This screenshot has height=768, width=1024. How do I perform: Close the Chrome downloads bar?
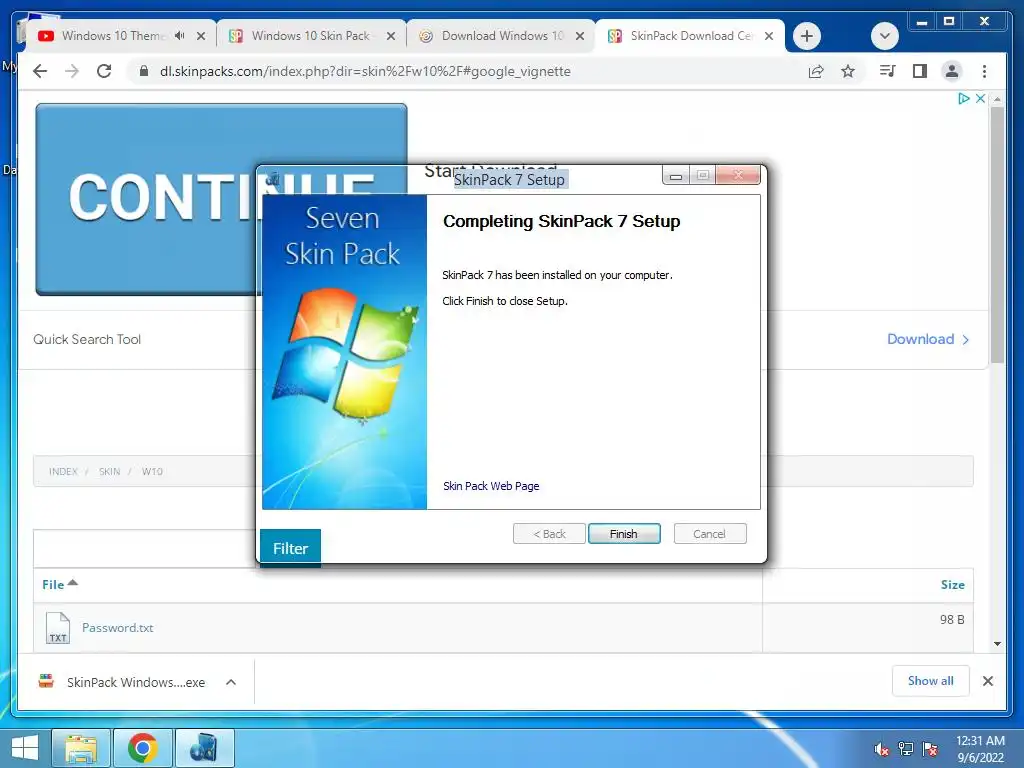(987, 681)
